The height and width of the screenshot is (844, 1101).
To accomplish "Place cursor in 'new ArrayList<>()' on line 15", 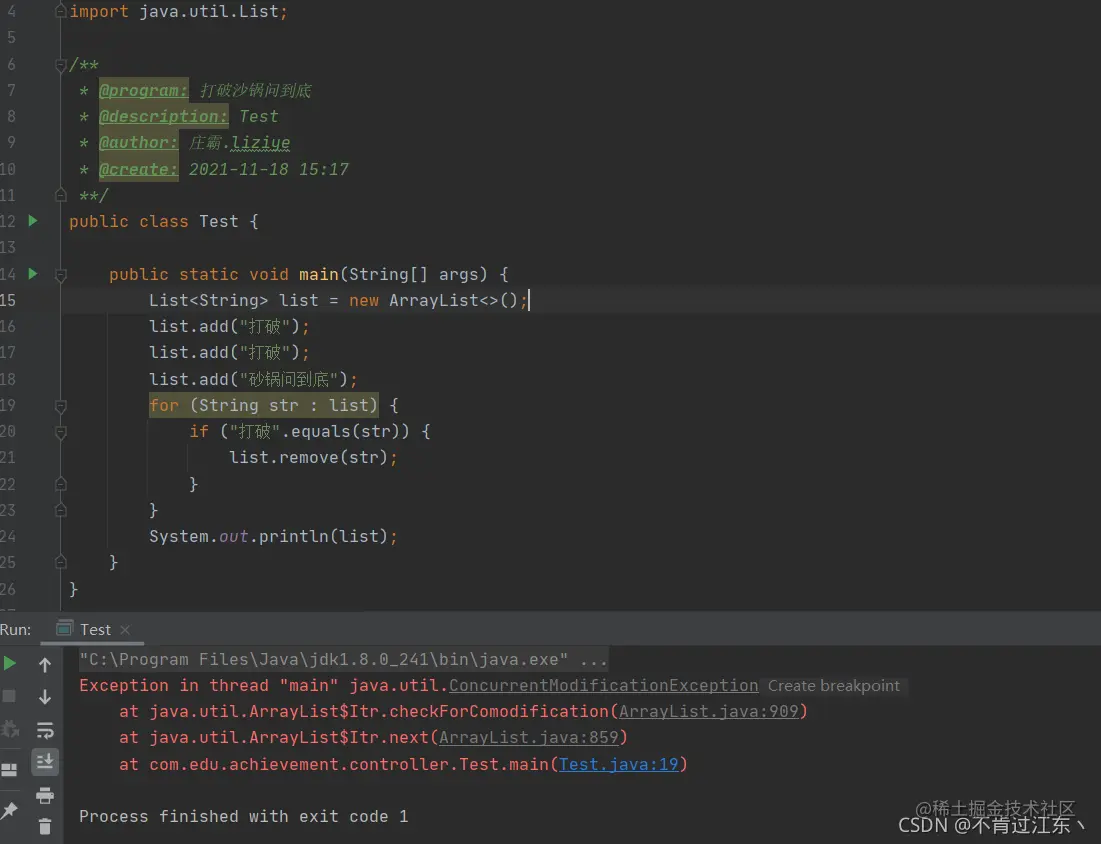I will coord(433,301).
